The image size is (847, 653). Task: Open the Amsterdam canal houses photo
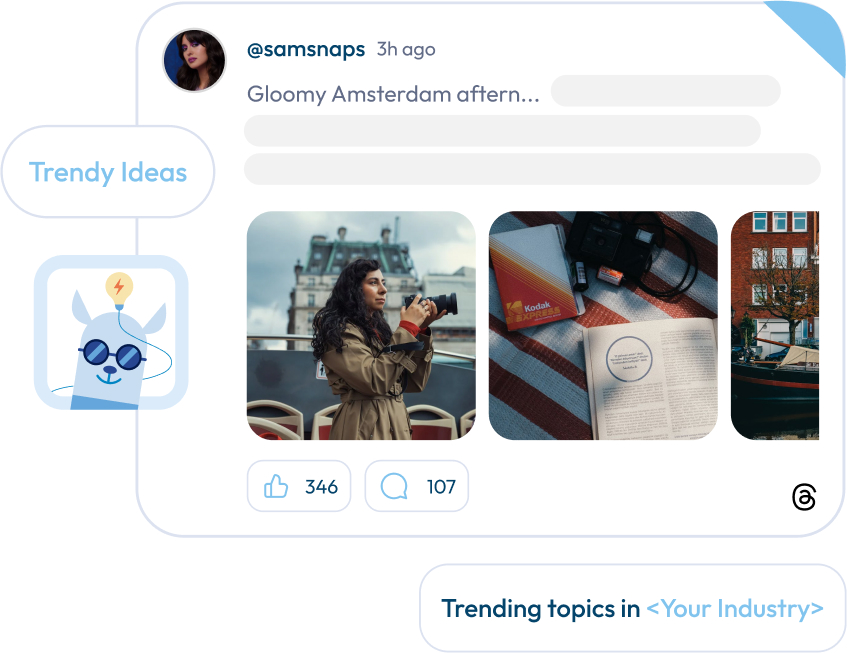click(775, 325)
